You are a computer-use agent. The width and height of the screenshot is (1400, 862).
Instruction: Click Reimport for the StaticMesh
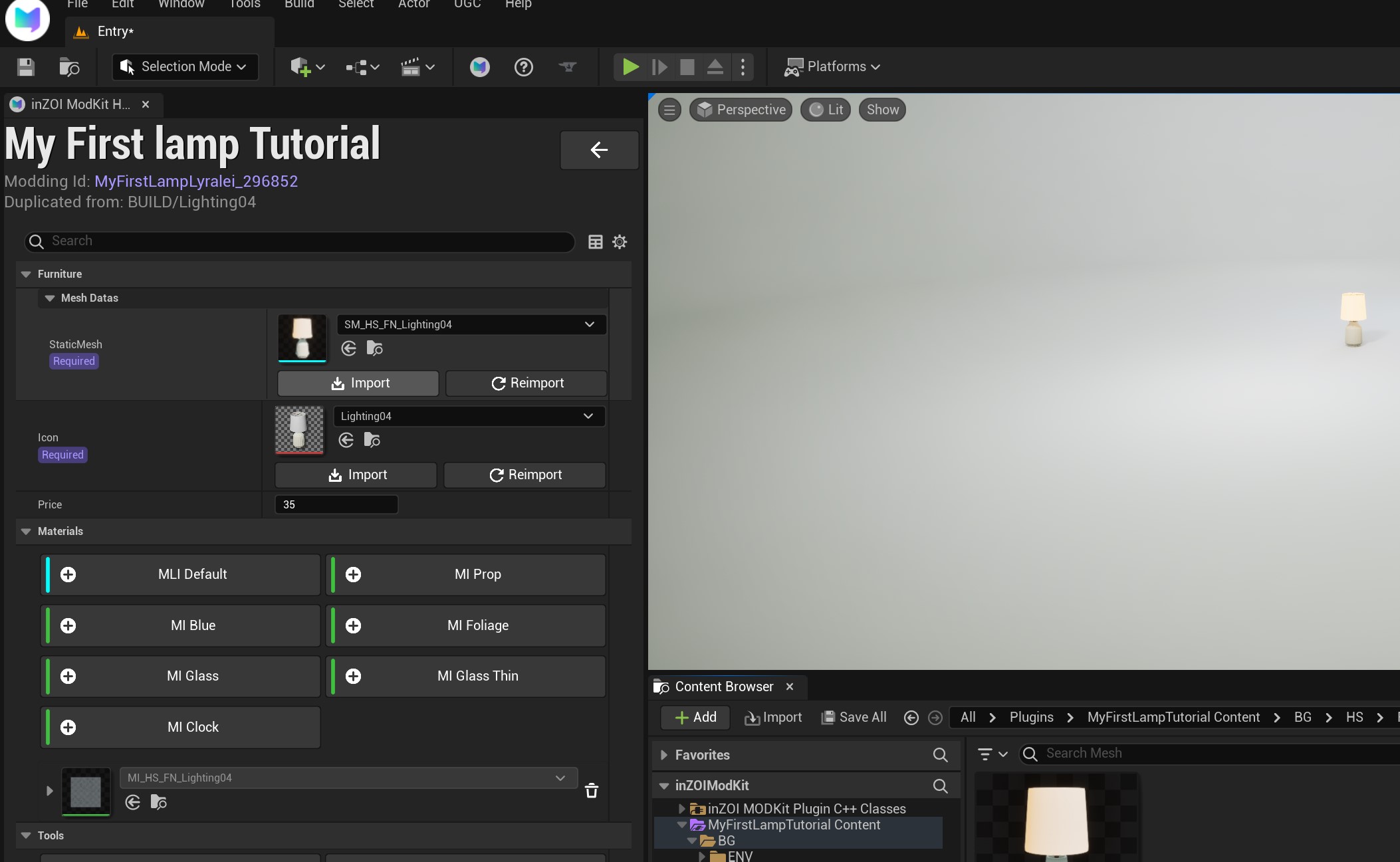(526, 383)
